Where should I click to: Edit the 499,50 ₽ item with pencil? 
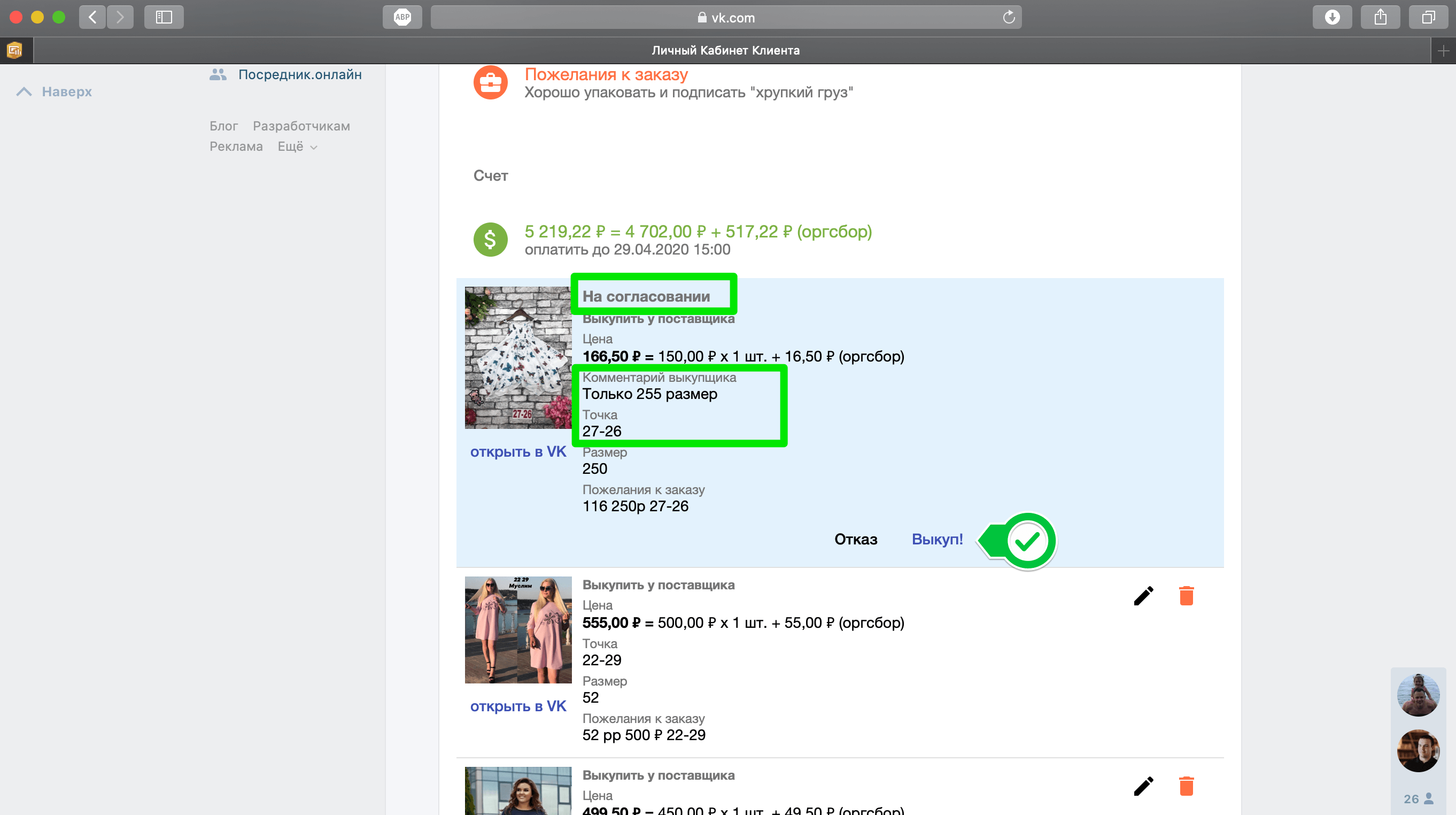click(1143, 786)
